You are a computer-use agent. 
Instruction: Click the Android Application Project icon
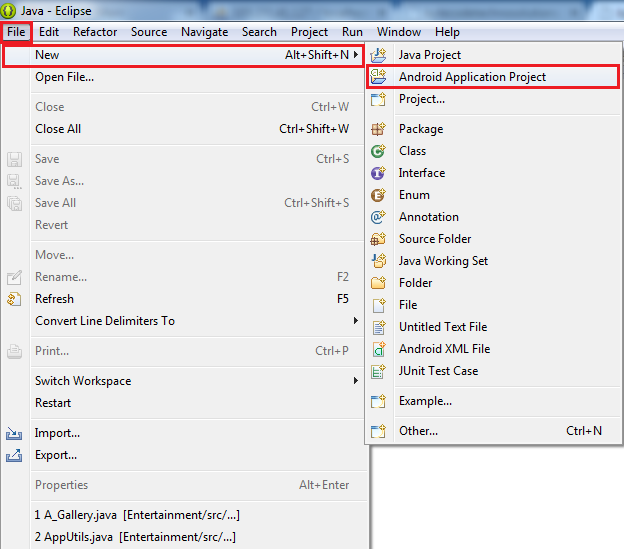tap(378, 77)
